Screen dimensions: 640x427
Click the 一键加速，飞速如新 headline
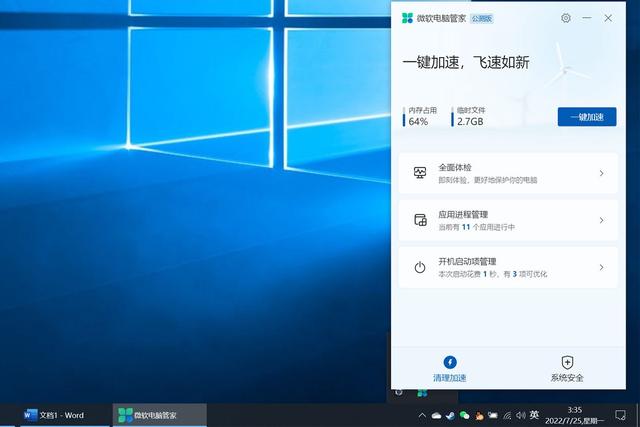coord(466,62)
